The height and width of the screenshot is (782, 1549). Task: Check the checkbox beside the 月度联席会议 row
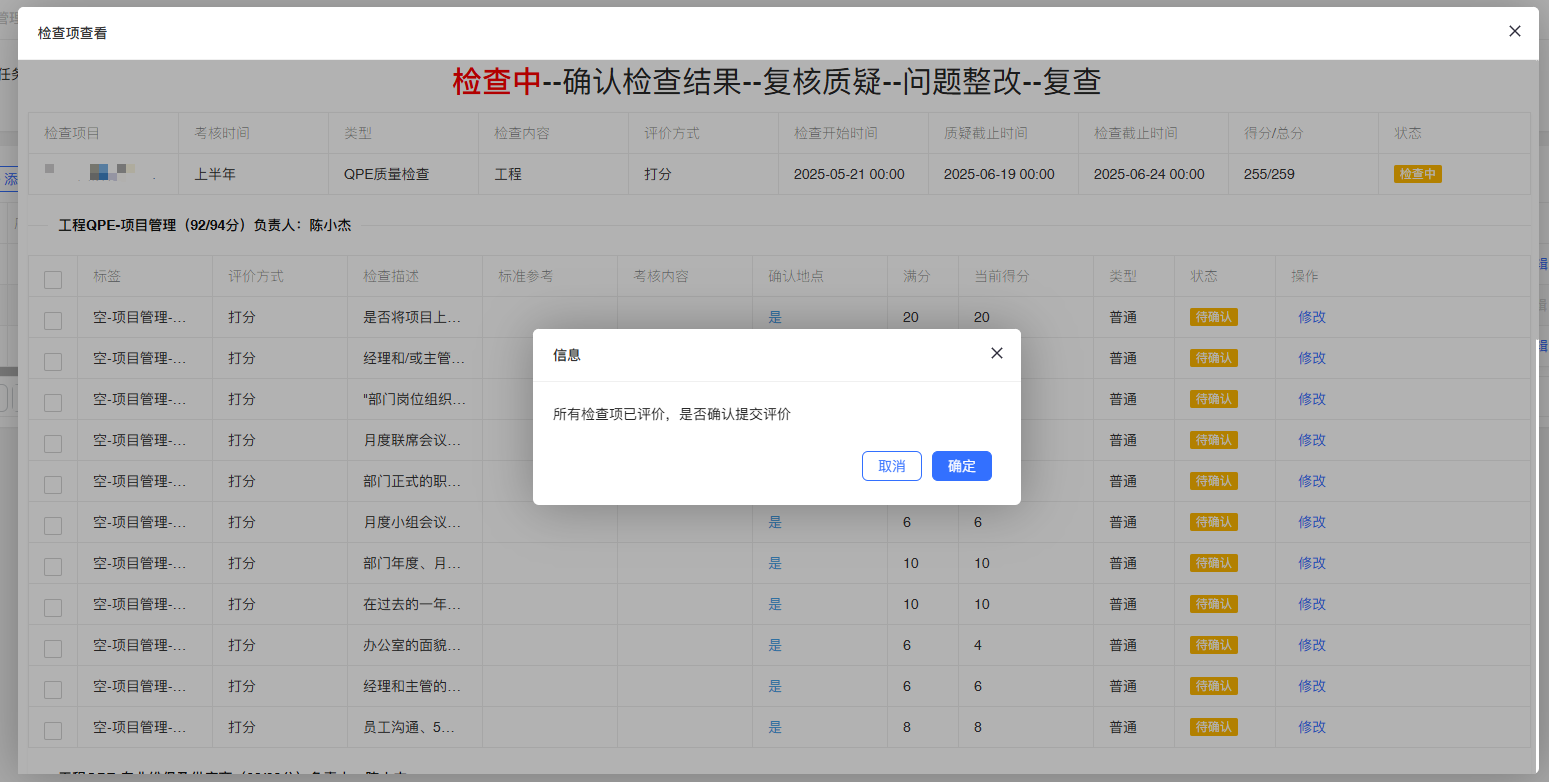click(53, 440)
